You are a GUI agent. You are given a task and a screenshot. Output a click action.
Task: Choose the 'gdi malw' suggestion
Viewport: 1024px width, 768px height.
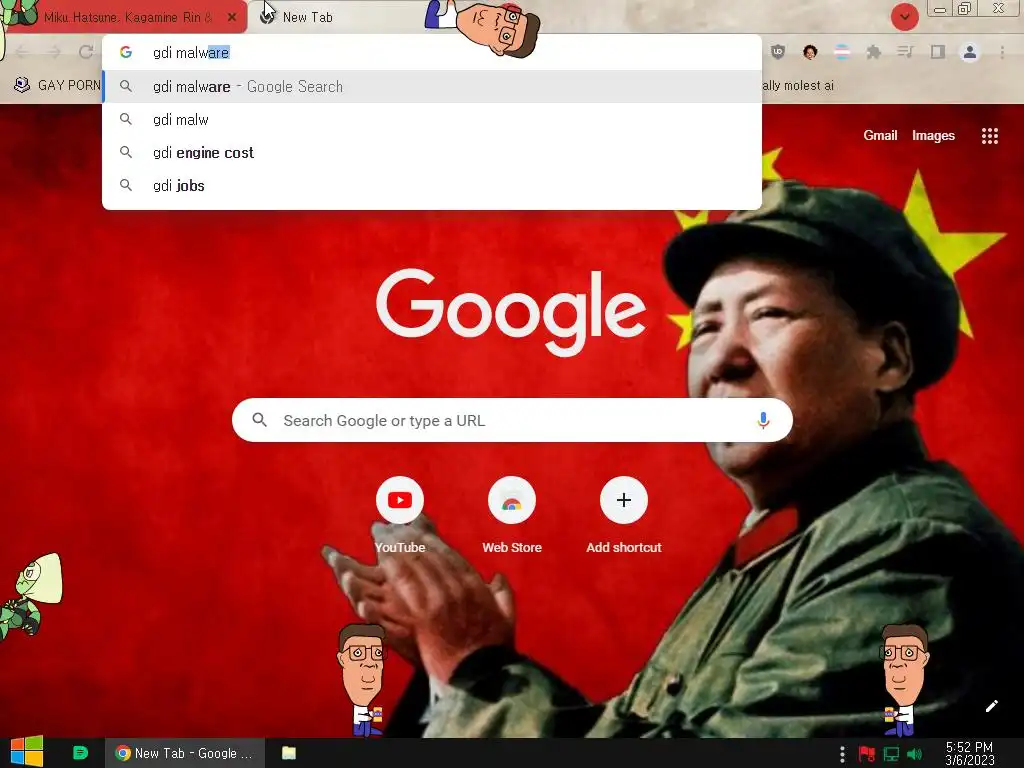(432, 120)
